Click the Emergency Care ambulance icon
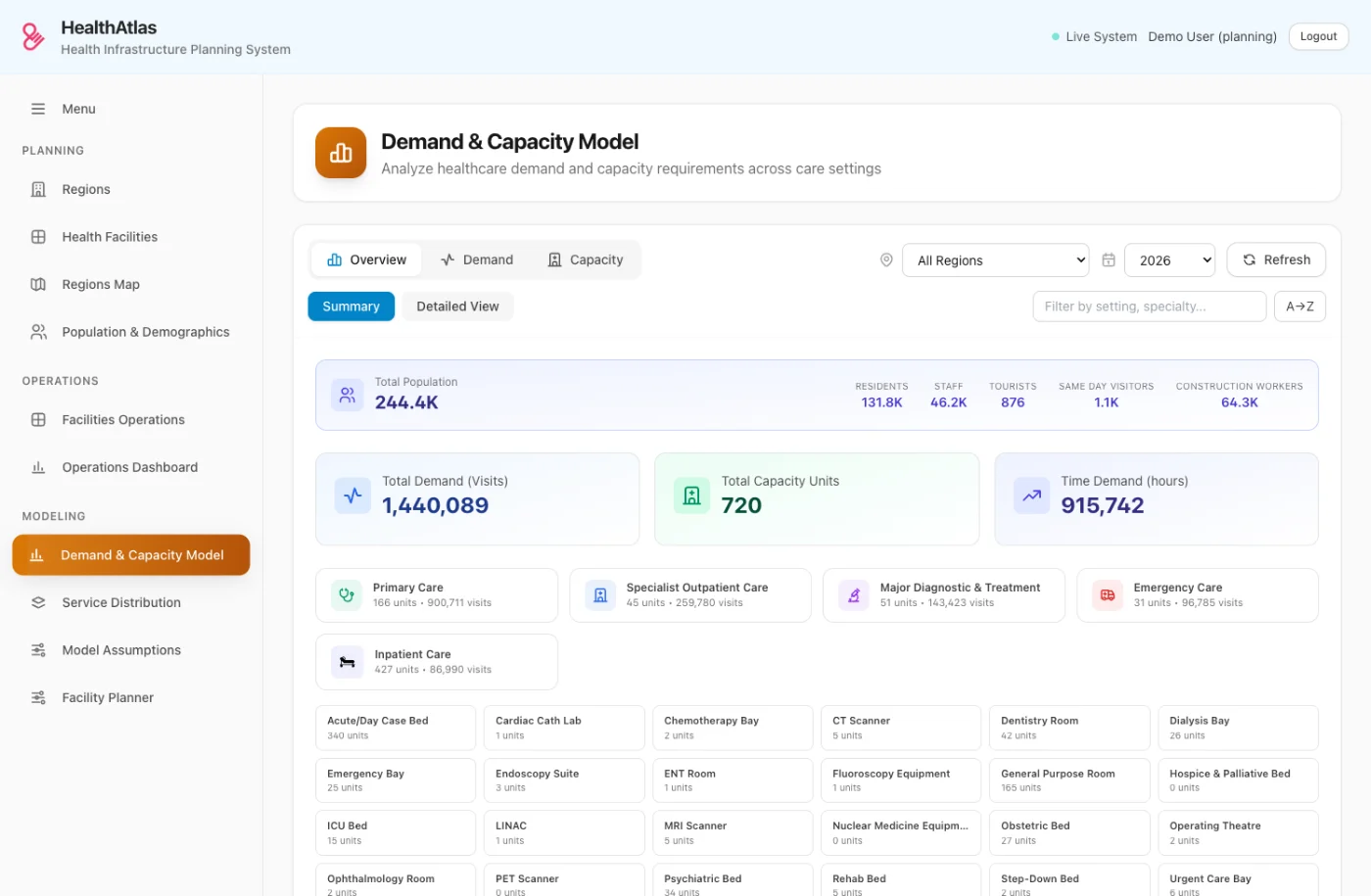Image resolution: width=1371 pixels, height=896 pixels. pyautogui.click(x=1108, y=594)
